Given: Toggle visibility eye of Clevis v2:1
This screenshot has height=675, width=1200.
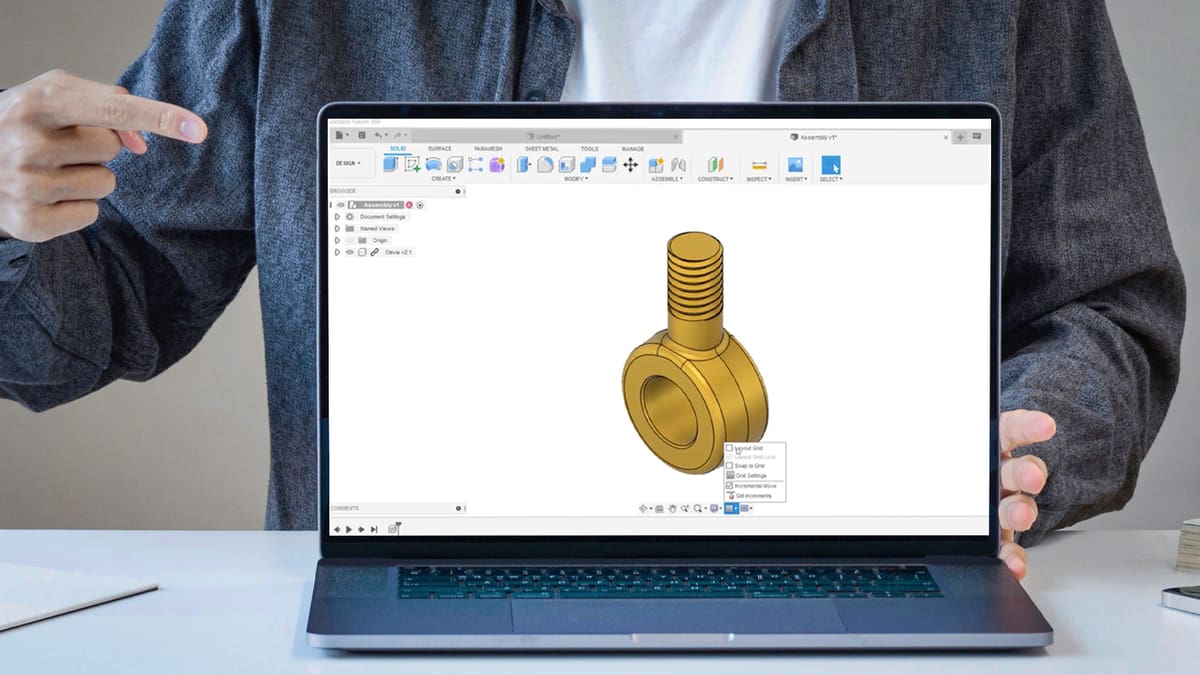Looking at the screenshot, I should coord(350,252).
